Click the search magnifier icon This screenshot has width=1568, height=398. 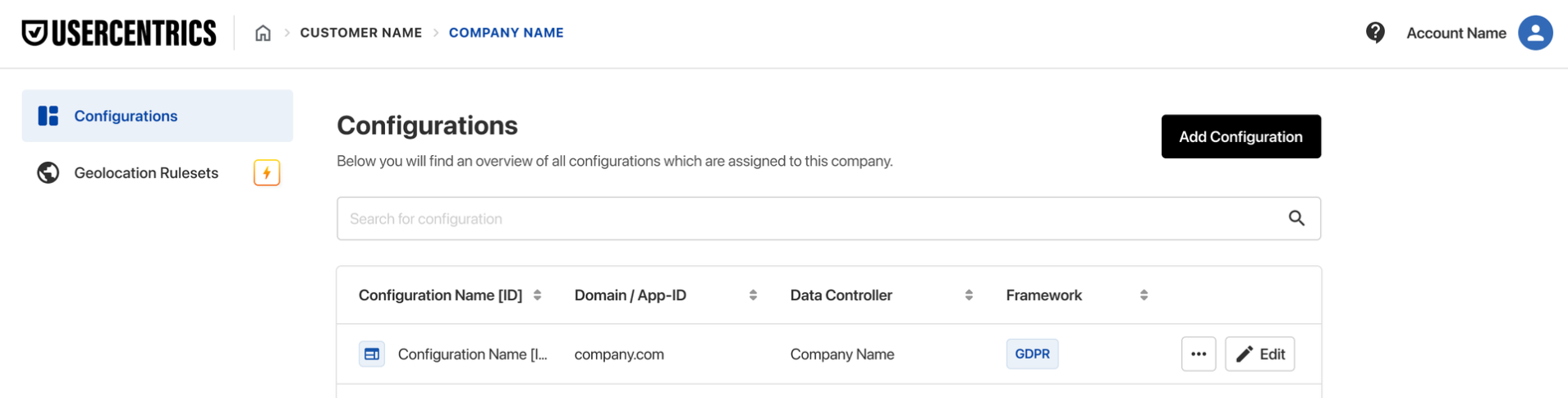1296,218
